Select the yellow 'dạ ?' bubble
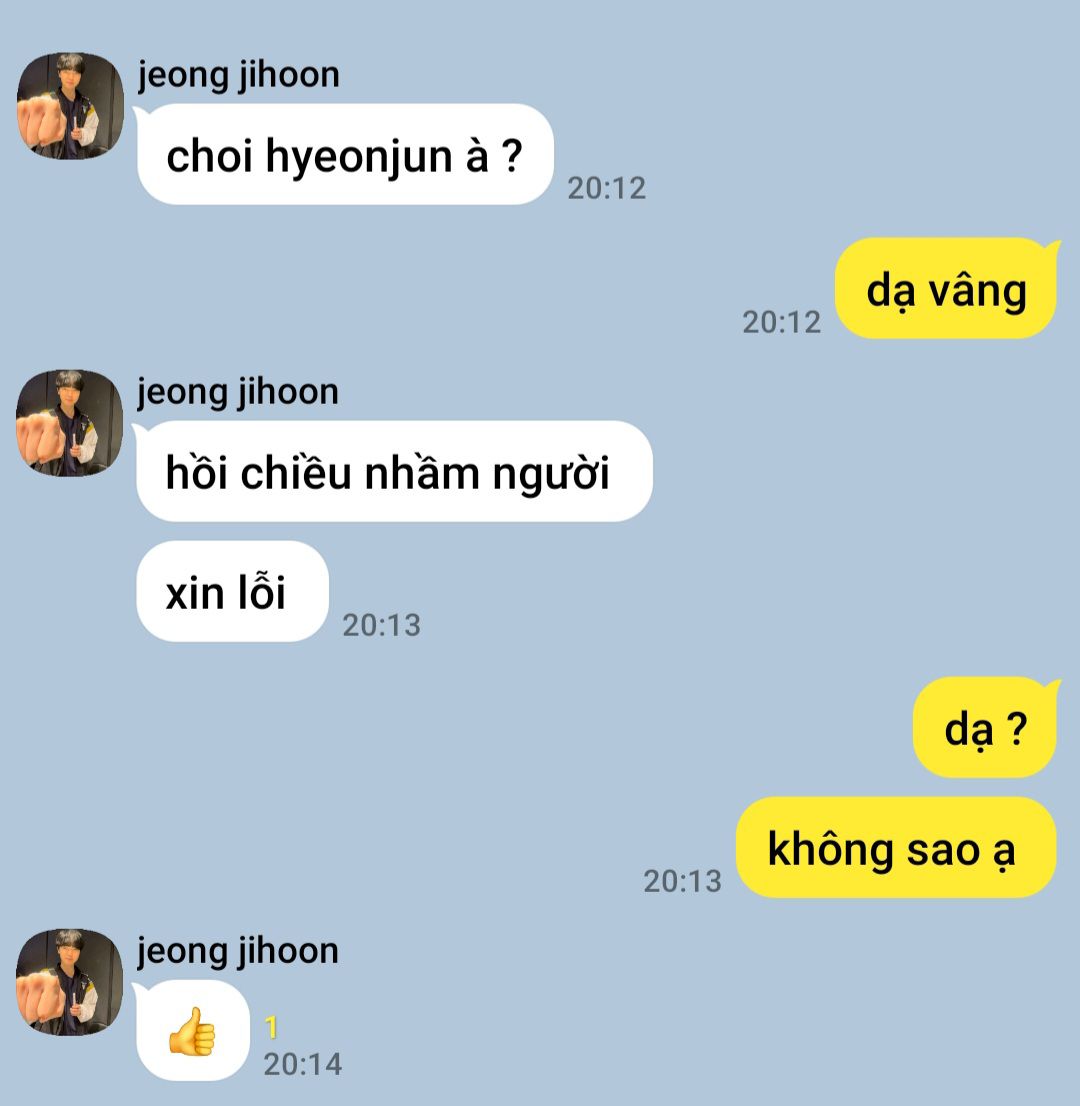Screen dimensions: 1080x1106 (x=985, y=727)
